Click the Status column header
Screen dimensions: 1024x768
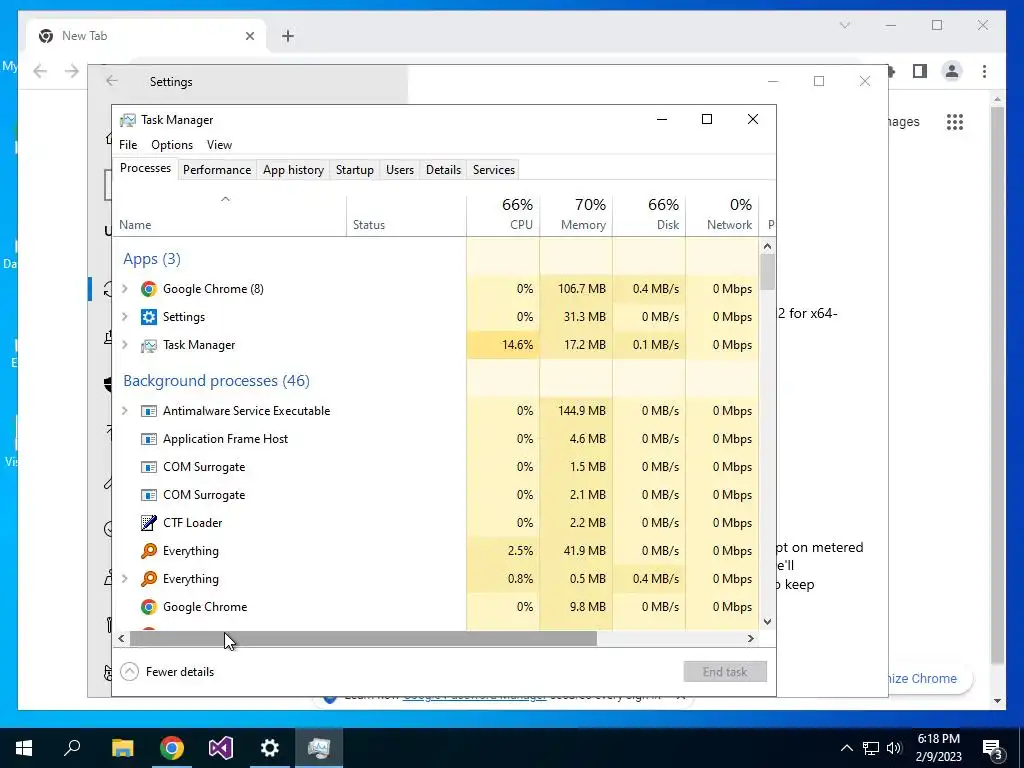(406, 215)
